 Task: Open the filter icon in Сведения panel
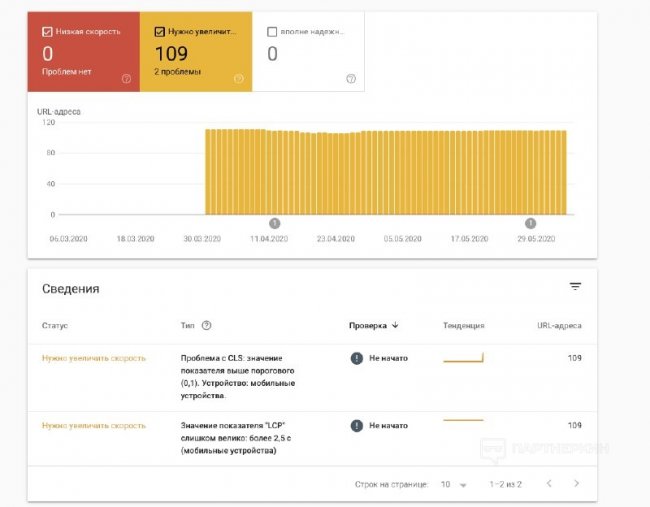pyautogui.click(x=575, y=287)
